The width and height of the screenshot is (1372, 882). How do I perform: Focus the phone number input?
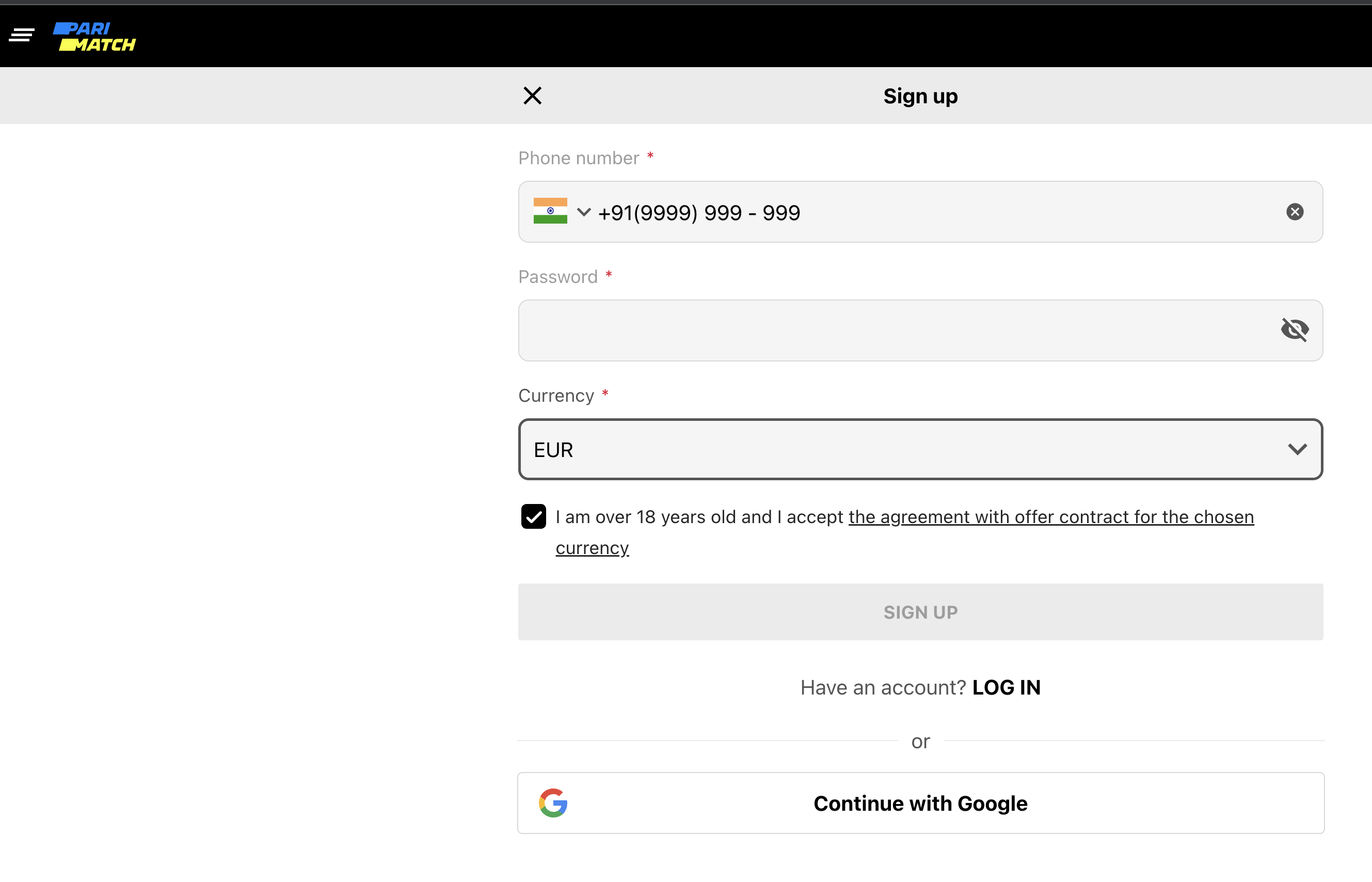[x=916, y=212]
